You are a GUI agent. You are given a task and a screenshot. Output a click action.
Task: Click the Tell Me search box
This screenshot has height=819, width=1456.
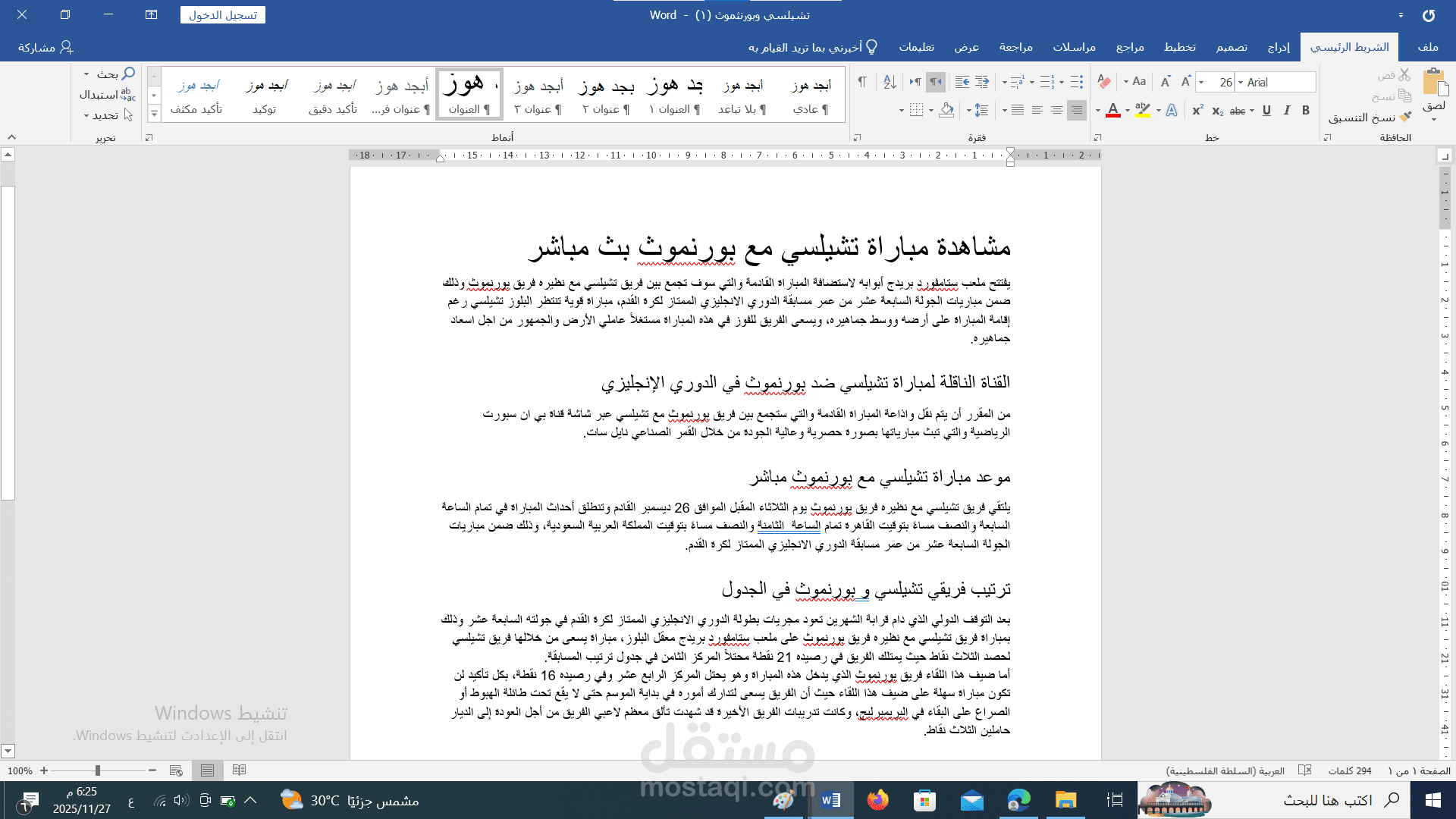pos(812,47)
